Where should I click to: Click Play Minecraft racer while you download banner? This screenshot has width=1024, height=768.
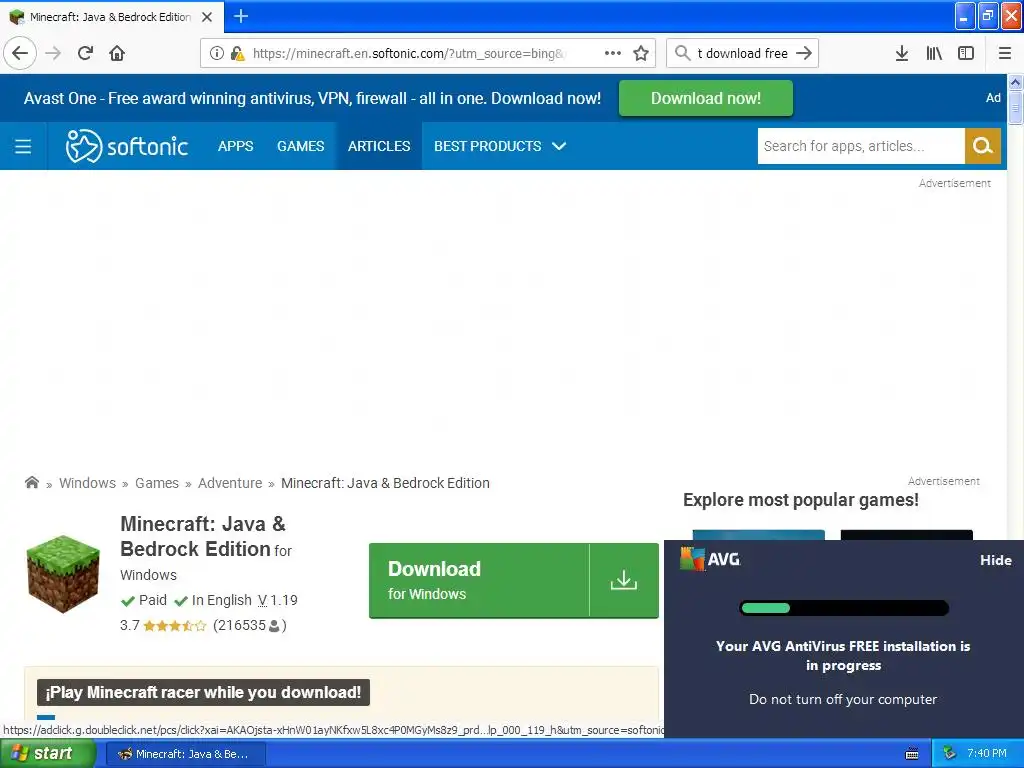point(203,692)
